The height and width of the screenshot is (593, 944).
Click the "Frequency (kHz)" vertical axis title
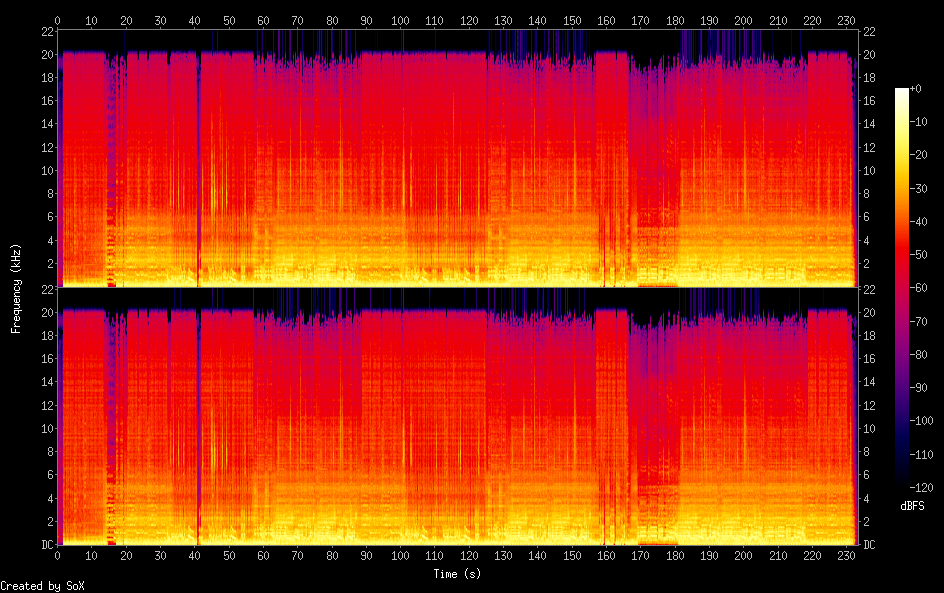[16, 288]
